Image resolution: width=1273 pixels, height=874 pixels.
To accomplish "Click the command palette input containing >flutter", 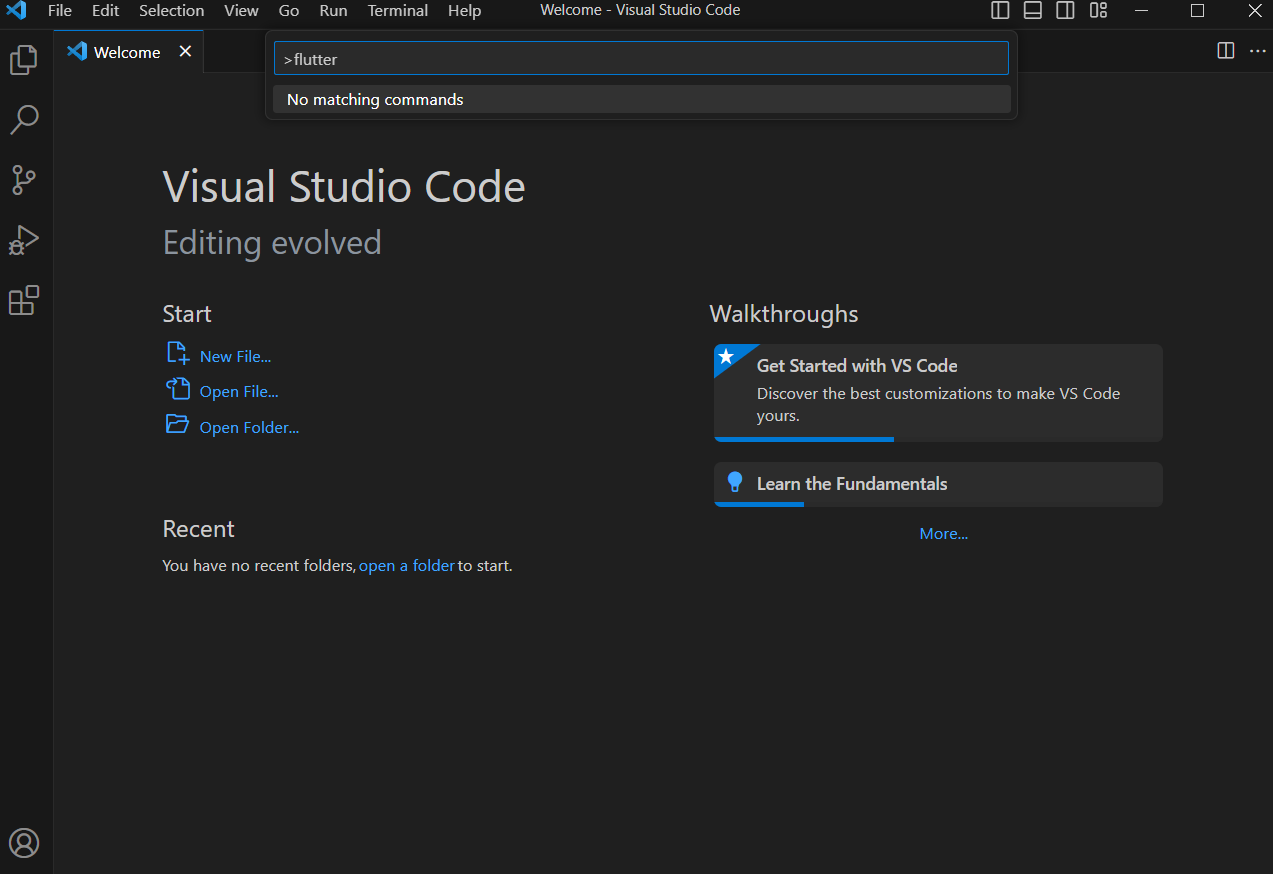I will tap(641, 59).
